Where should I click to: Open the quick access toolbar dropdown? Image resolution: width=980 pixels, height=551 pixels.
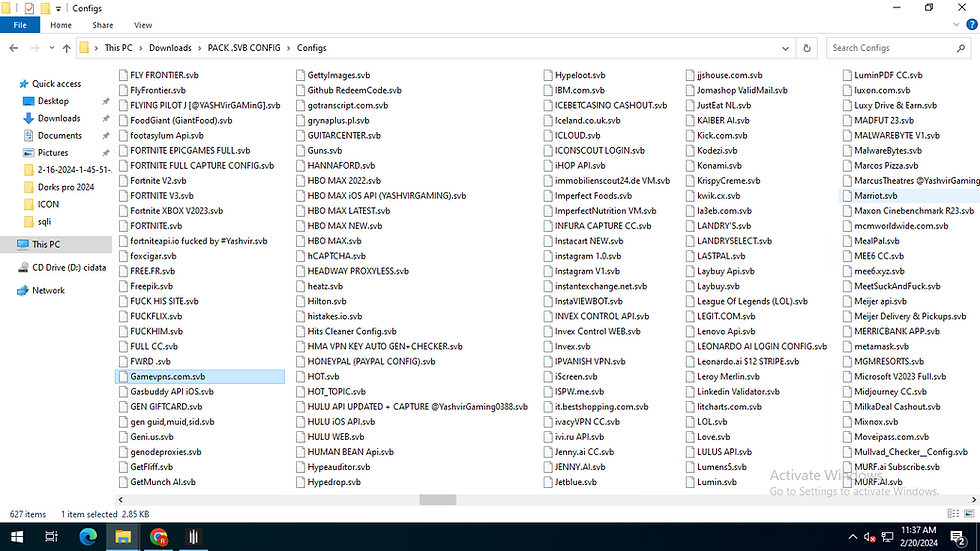point(58,9)
